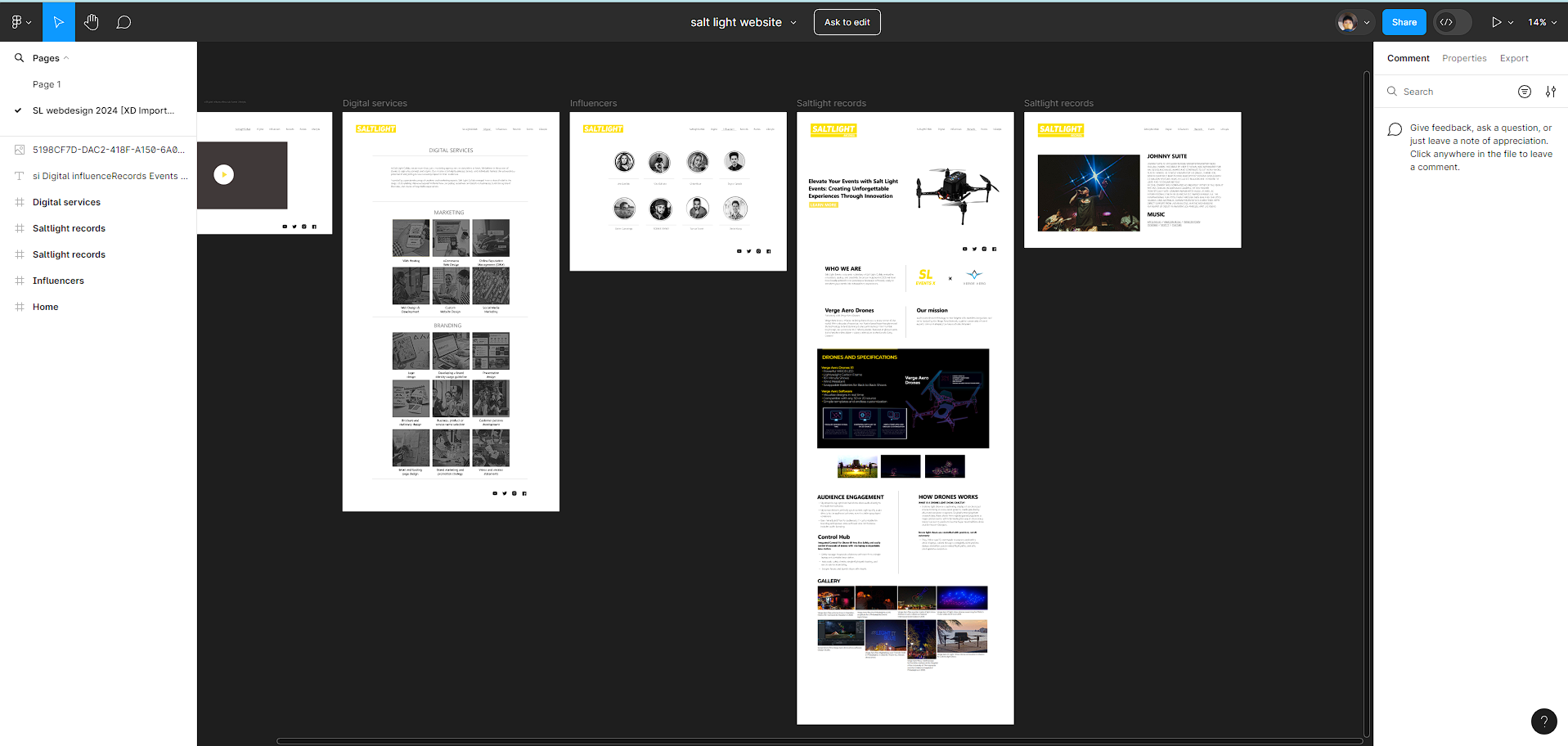This screenshot has height=746, width=1568.
Task: Open the comment filter options icon
Action: coord(1525,92)
